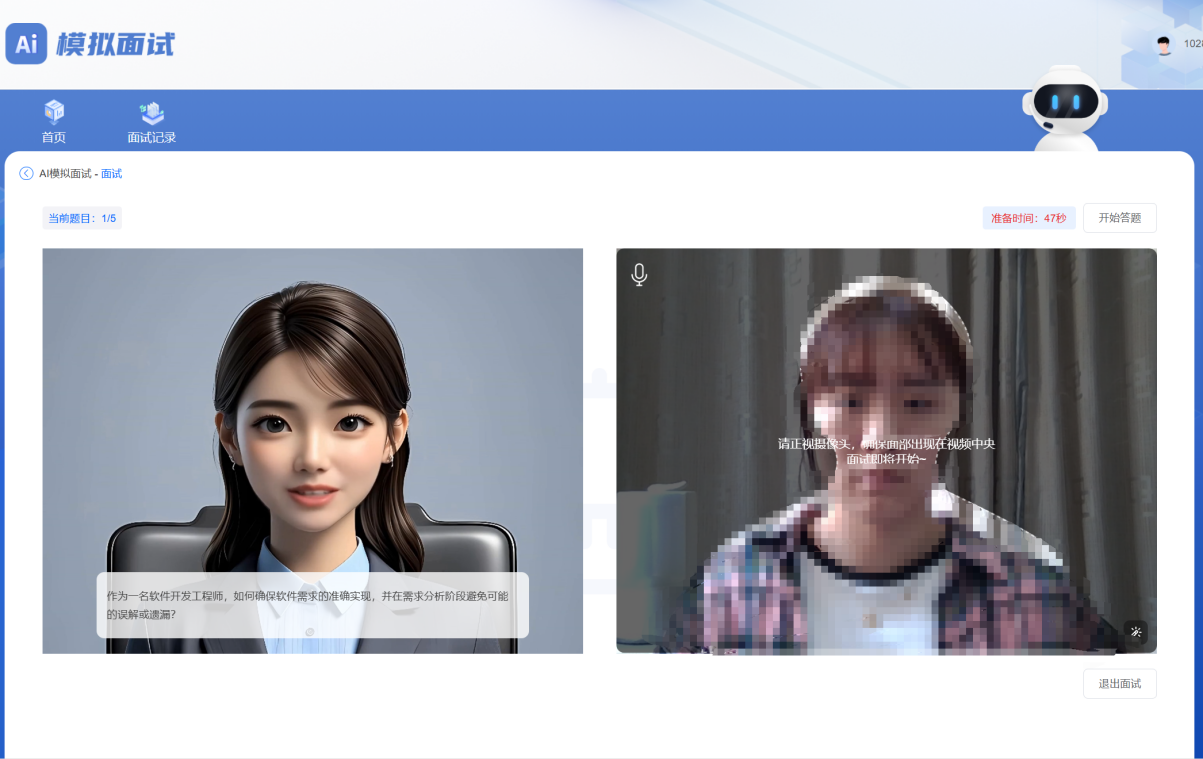Click the 准备时间 countdown timer badge
This screenshot has width=1203, height=759.
1028,218
